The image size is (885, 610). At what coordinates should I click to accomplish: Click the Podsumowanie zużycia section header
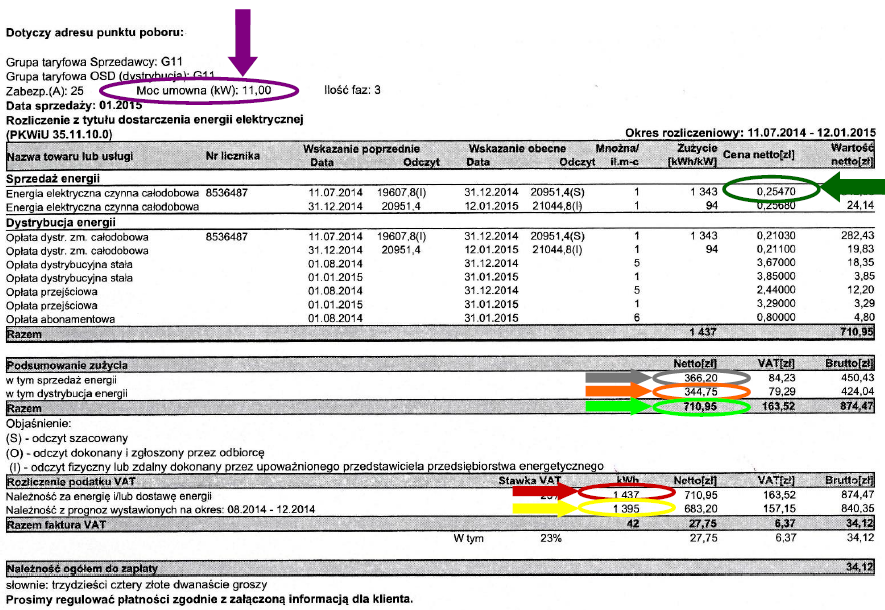[x=67, y=365]
